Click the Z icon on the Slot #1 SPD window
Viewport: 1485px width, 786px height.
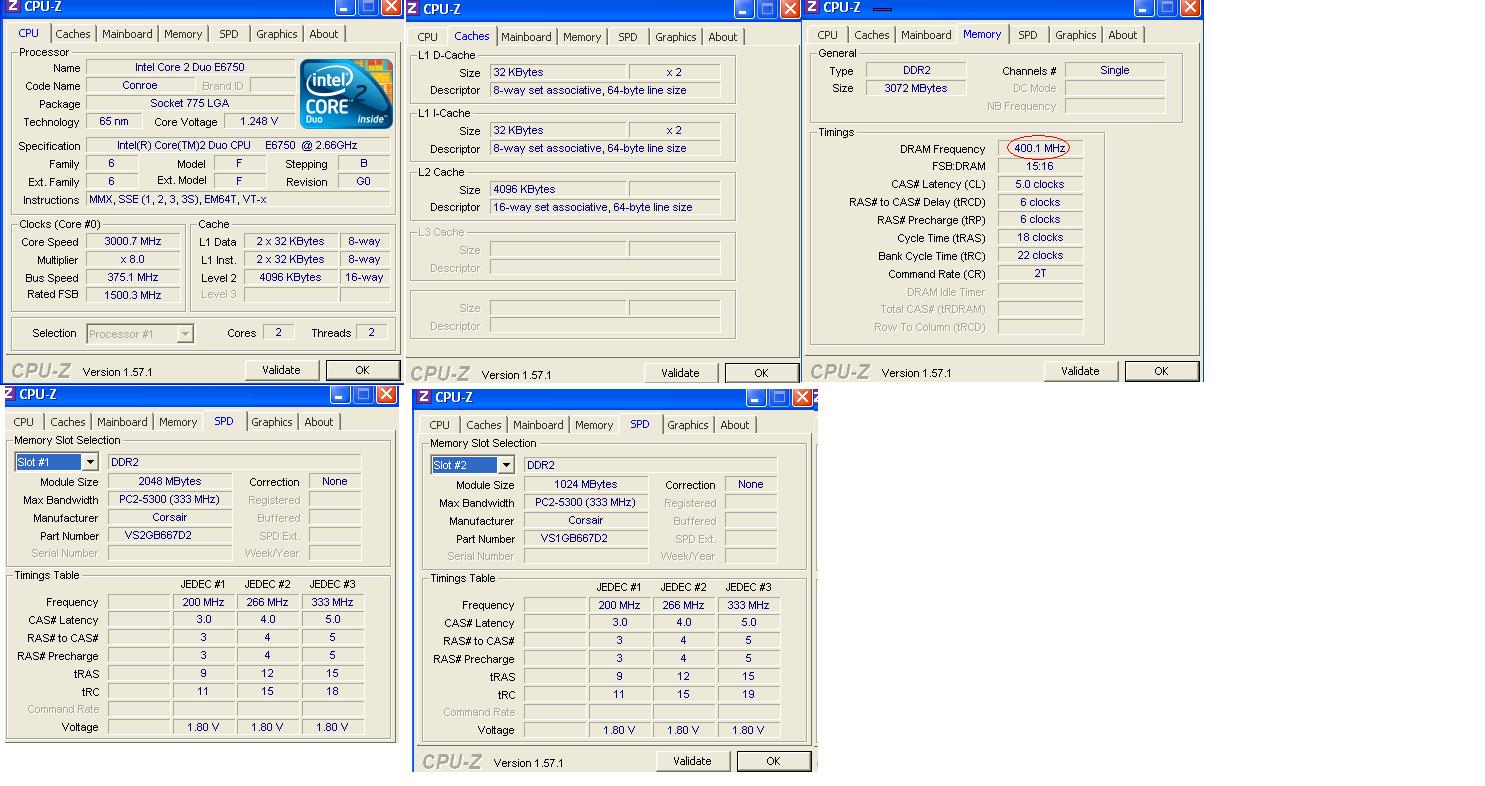tap(12, 394)
